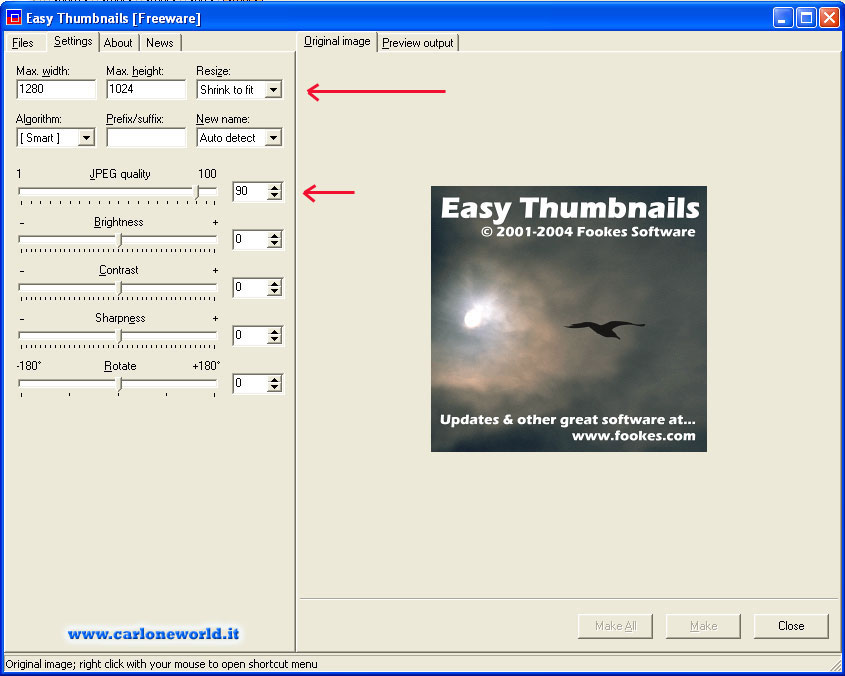This screenshot has width=845, height=676.
Task: Open the Resize dropdown arrow
Action: [273, 89]
